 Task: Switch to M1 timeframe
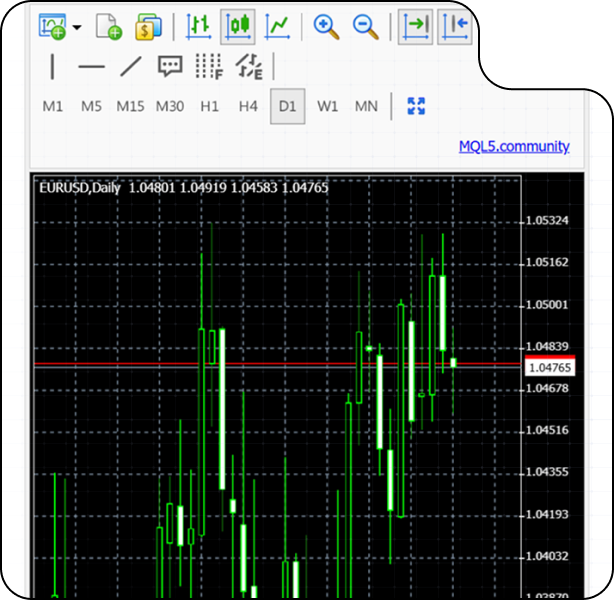52,106
